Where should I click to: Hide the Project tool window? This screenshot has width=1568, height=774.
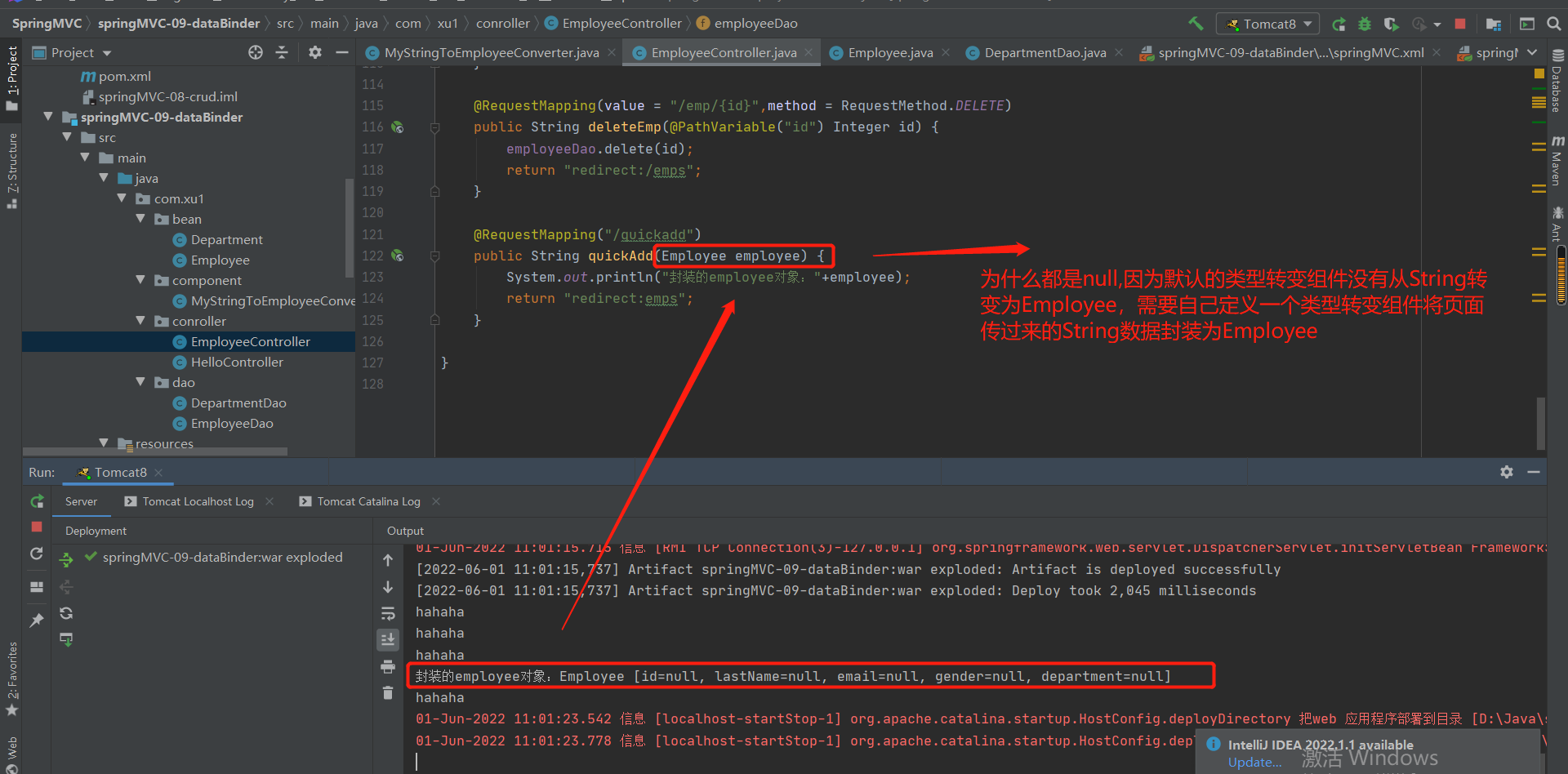[x=342, y=52]
